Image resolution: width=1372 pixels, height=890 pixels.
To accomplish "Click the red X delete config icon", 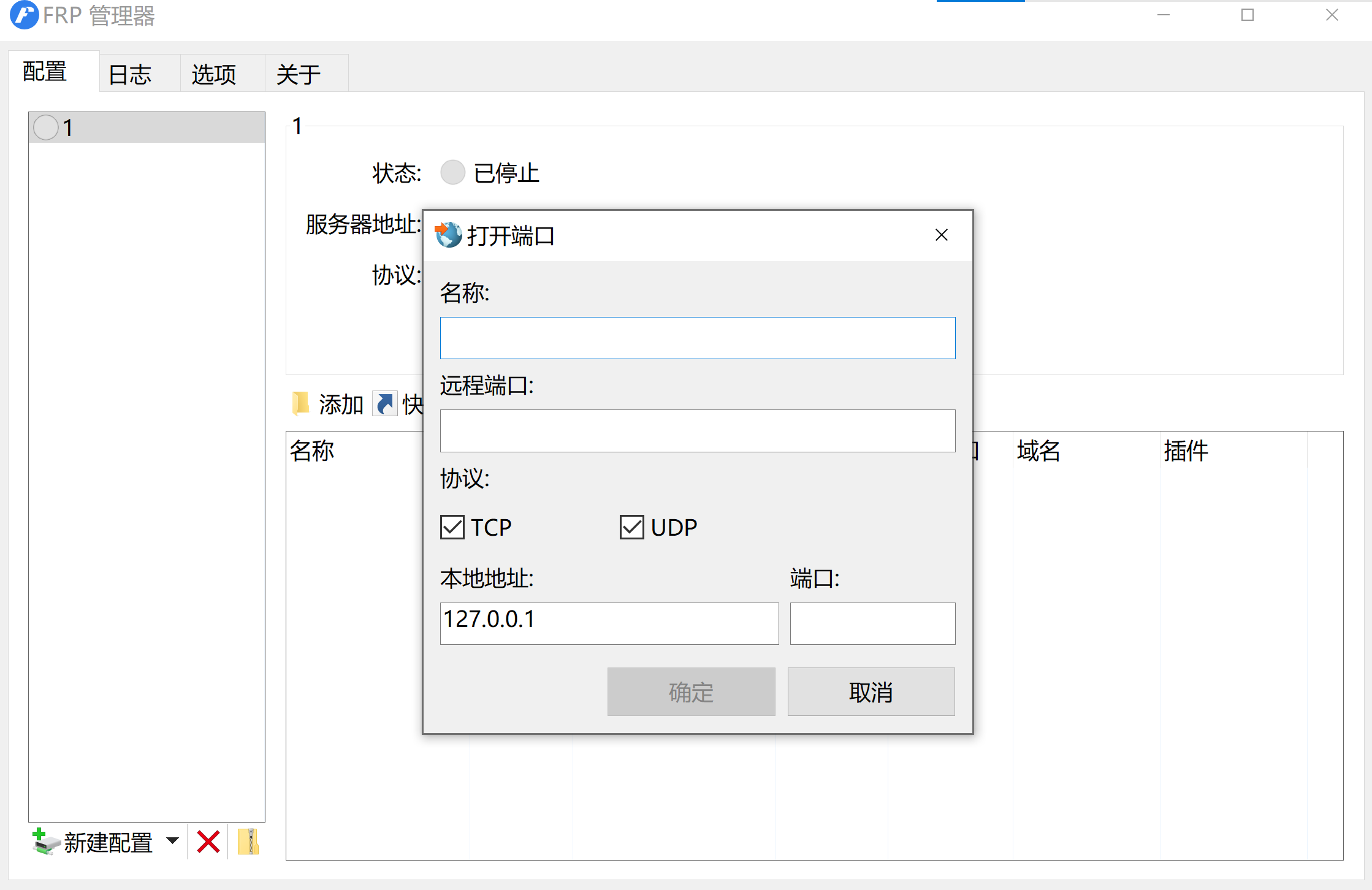I will [208, 842].
